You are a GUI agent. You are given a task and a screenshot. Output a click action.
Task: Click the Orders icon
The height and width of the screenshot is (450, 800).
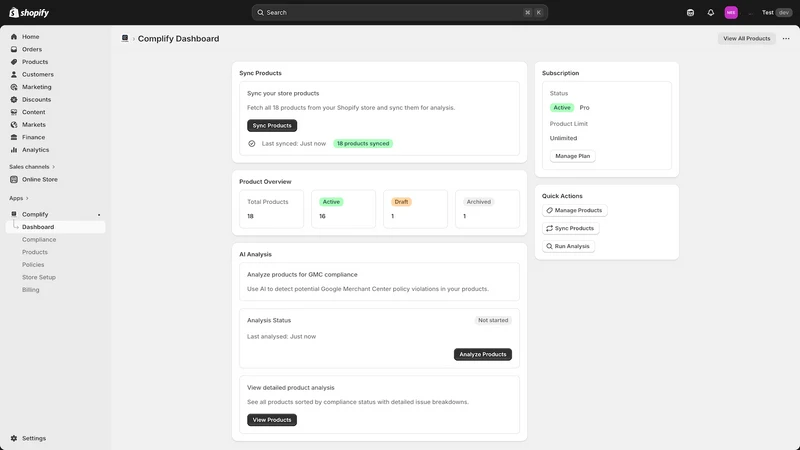click(x=14, y=49)
